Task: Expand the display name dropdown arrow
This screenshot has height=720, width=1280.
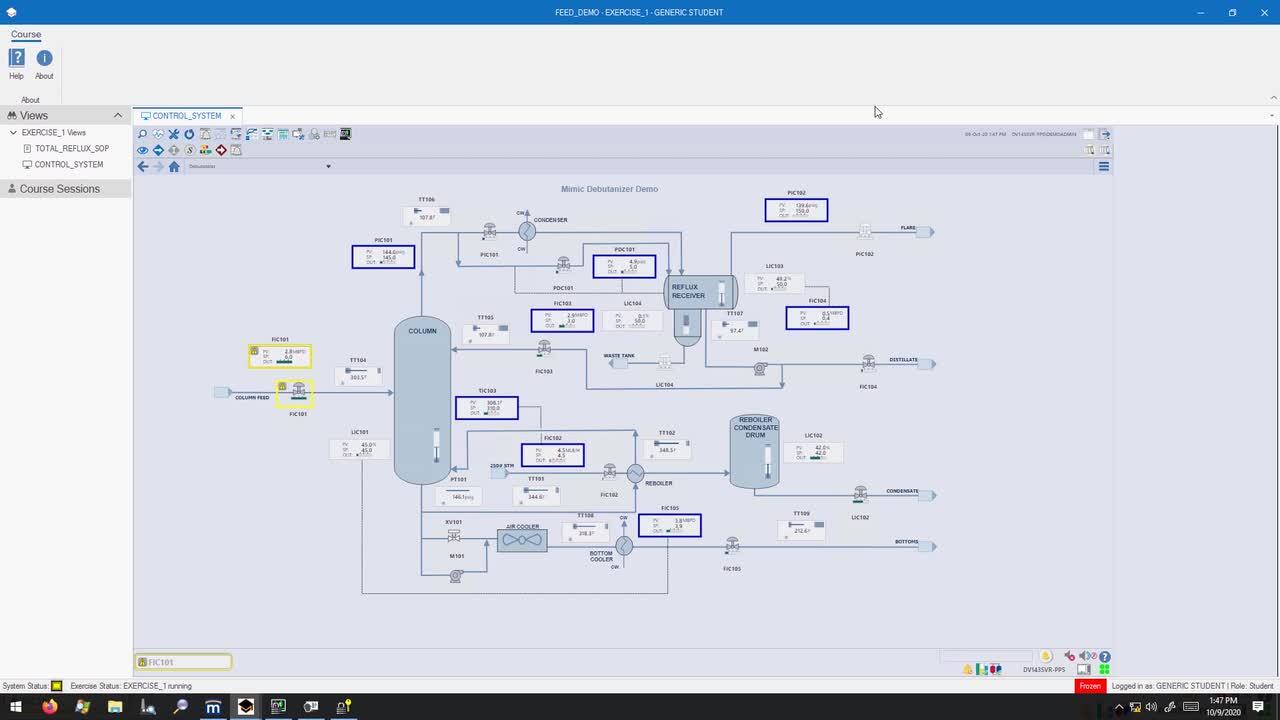Action: pyautogui.click(x=328, y=166)
